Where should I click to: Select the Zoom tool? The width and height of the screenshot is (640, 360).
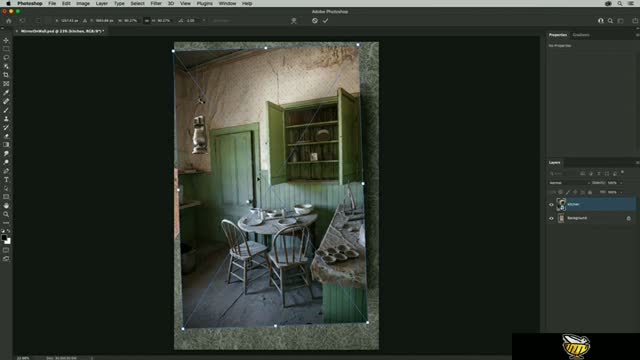click(x=6, y=214)
